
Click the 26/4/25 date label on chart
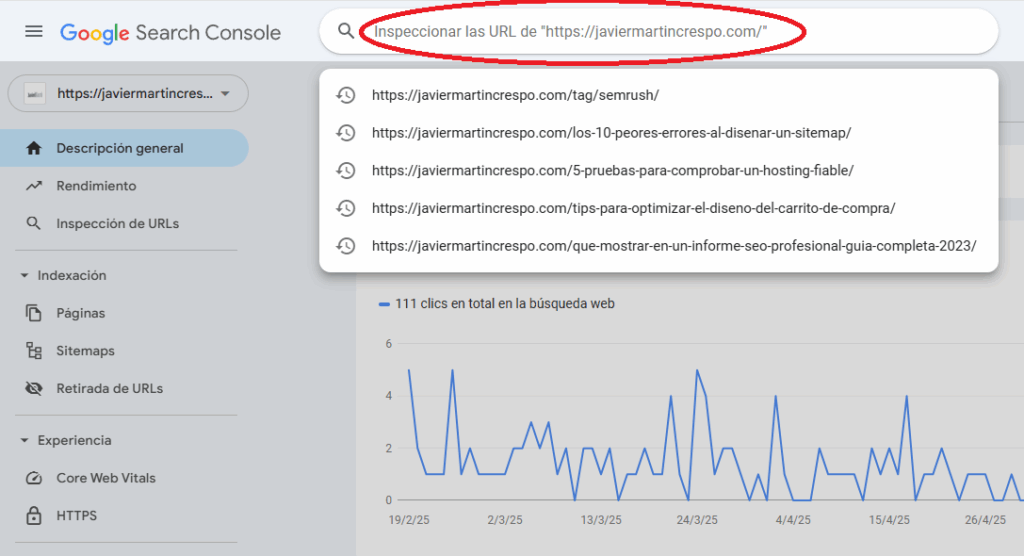985,520
